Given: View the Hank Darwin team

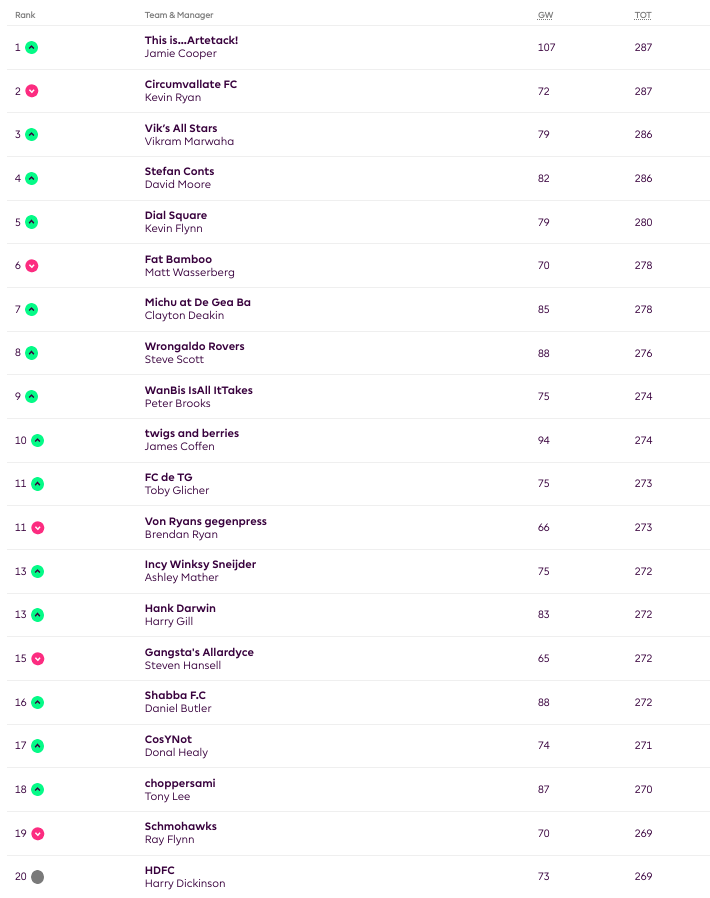Looking at the screenshot, I should 180,608.
